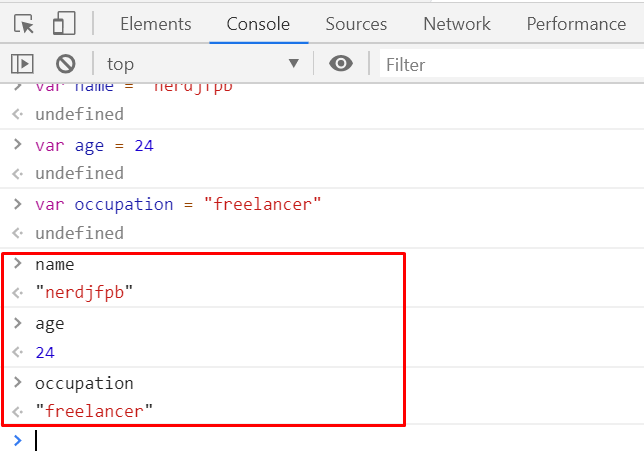This screenshot has width=644, height=472.
Task: Show the console sidebar icon
Action: (22, 64)
